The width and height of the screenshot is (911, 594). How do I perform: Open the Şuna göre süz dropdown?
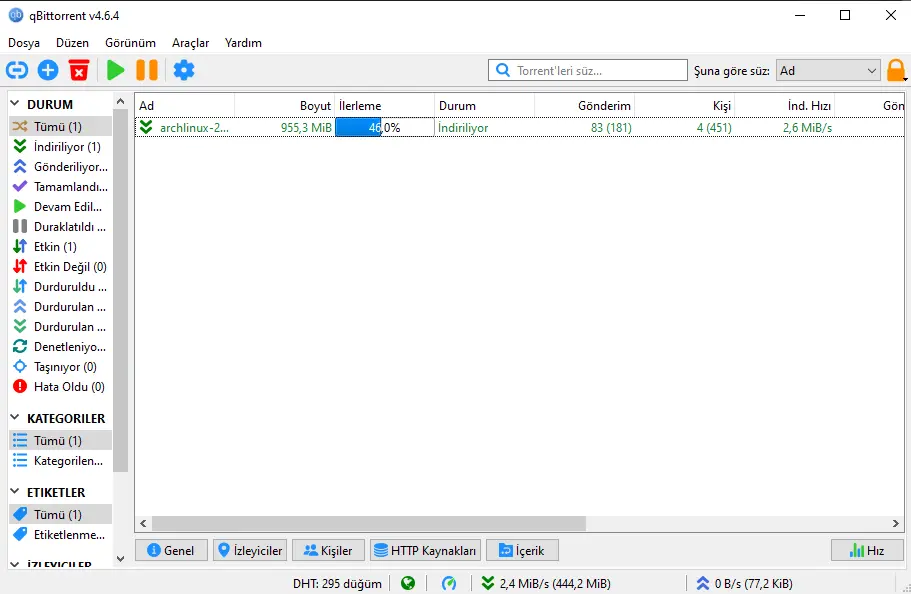tap(828, 70)
